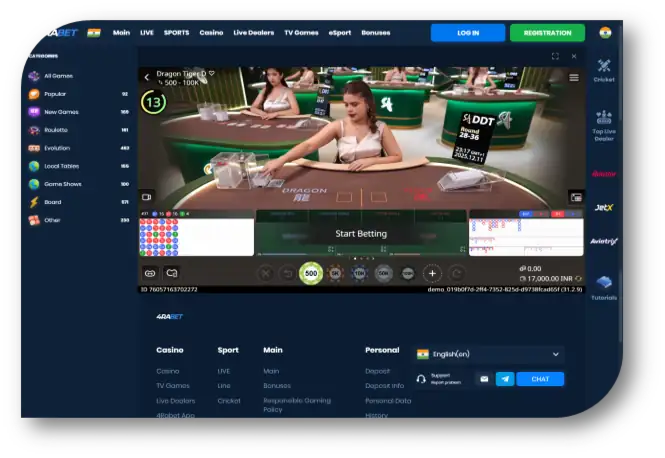The width and height of the screenshot is (665, 458).
Task: Open the hamburger menu in game window
Action: pyautogui.click(x=574, y=77)
